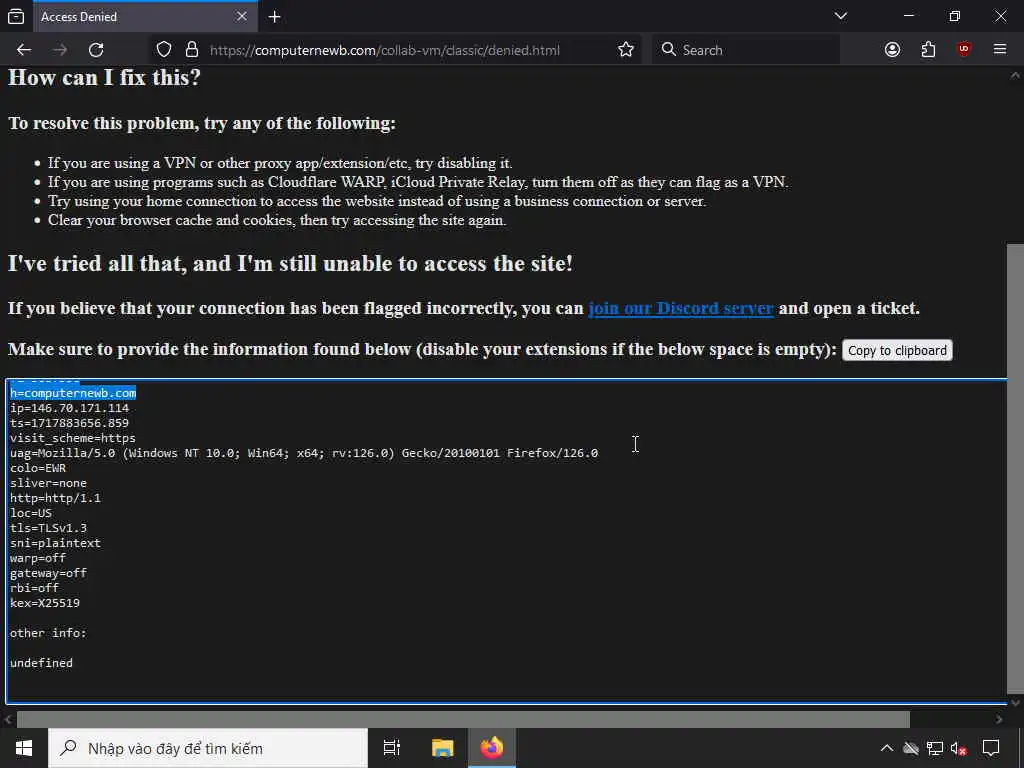Click the scroll up arrow of page scrollbar
Image resolution: width=1024 pixels, height=768 pixels.
1016,76
